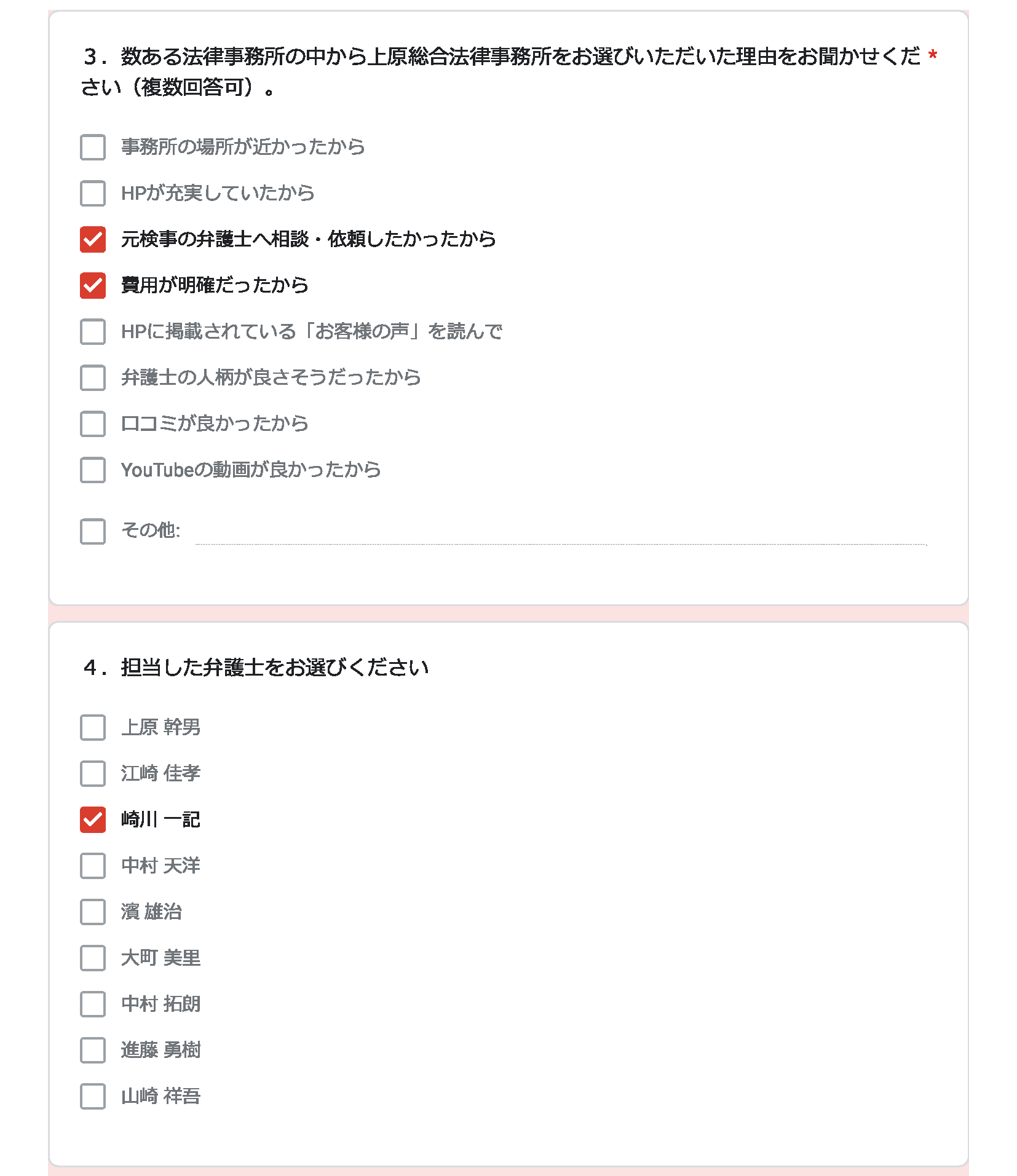Uncheck 元検事の弁護士へ相談・依頼したかったから
Image resolution: width=1017 pixels, height=1176 pixels.
pyautogui.click(x=93, y=240)
